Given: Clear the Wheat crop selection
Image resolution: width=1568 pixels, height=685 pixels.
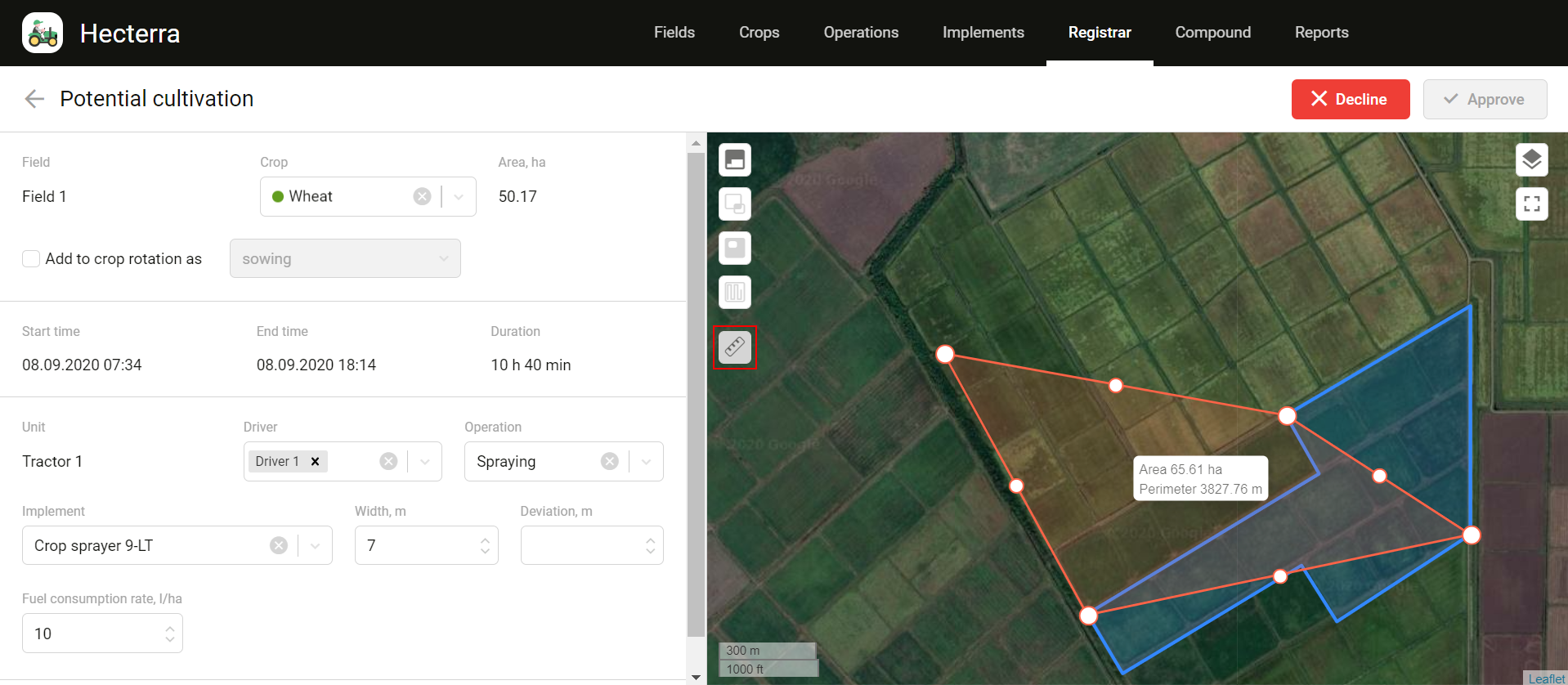Looking at the screenshot, I should (x=422, y=196).
